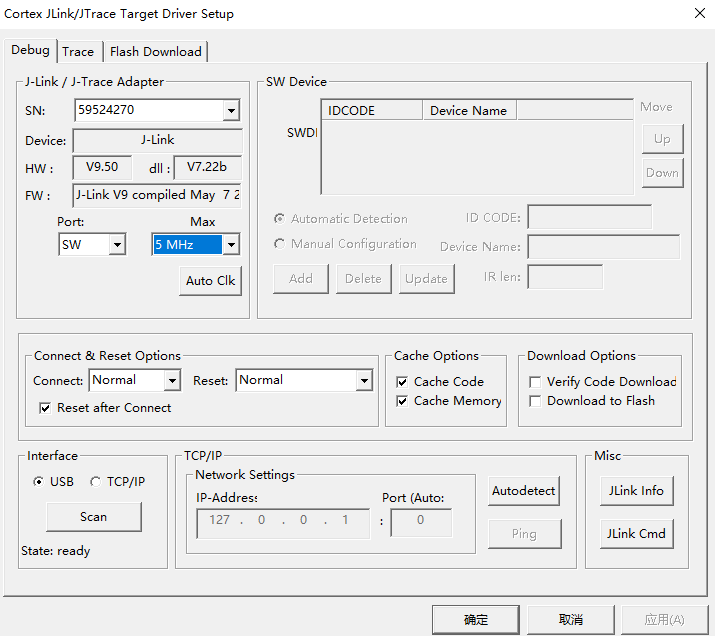
Task: Click the IP-Address field
Action: (x=283, y=524)
